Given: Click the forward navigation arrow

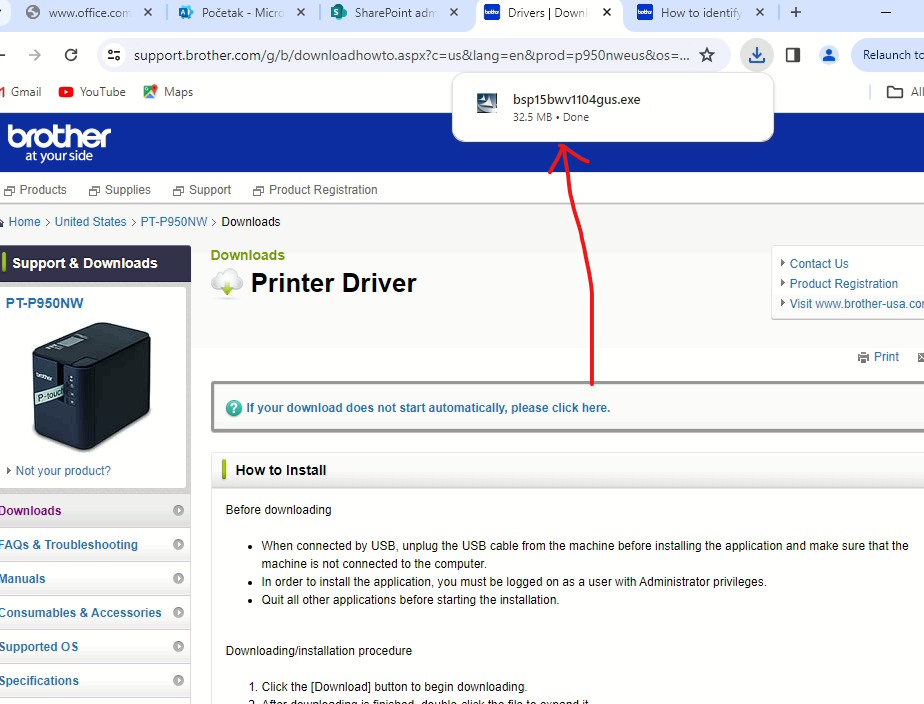Looking at the screenshot, I should pos(35,55).
